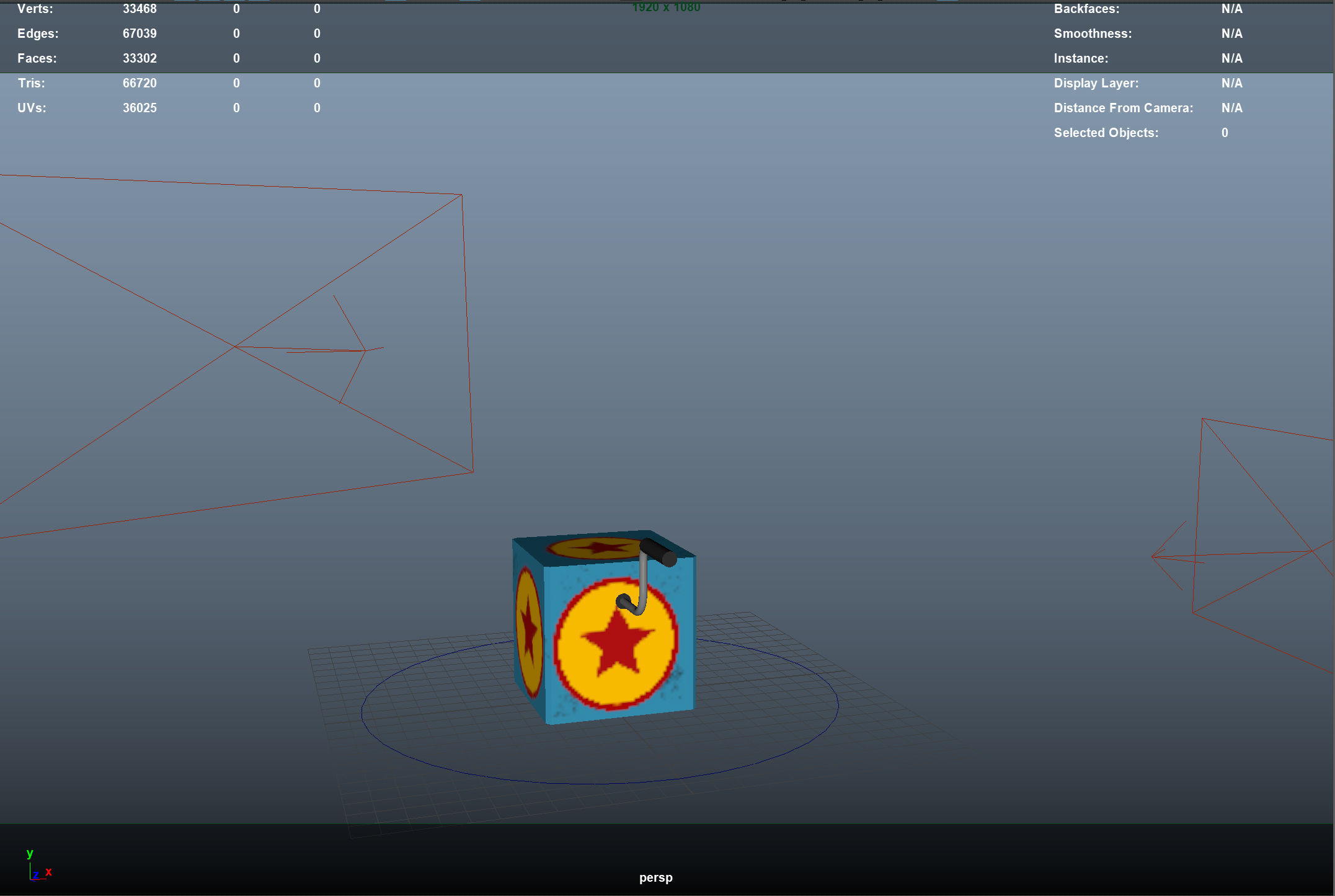
Task: Click the 66720 triangle count
Action: pyautogui.click(x=140, y=83)
